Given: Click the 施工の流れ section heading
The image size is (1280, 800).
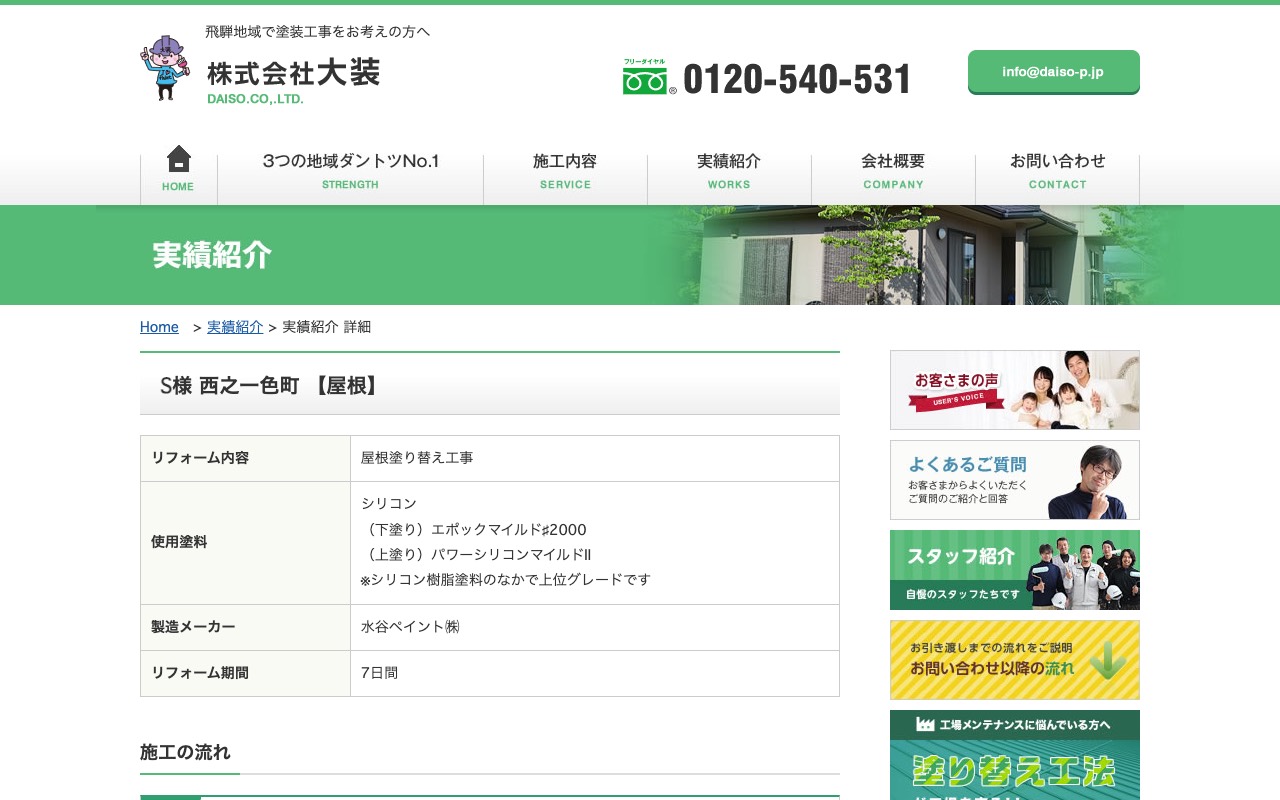Looking at the screenshot, I should [185, 752].
